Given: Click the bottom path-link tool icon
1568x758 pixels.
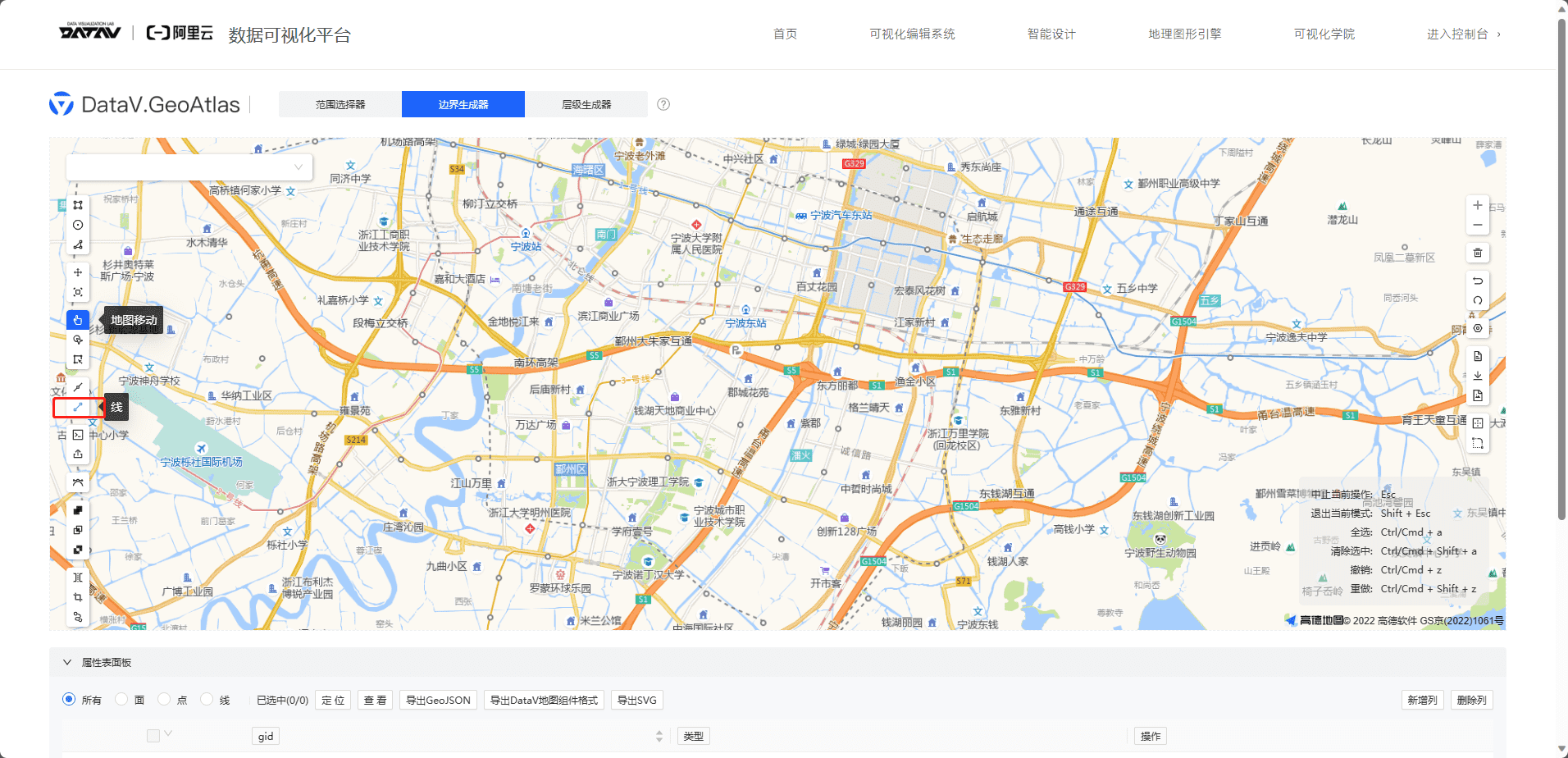Looking at the screenshot, I should pyautogui.click(x=78, y=617).
